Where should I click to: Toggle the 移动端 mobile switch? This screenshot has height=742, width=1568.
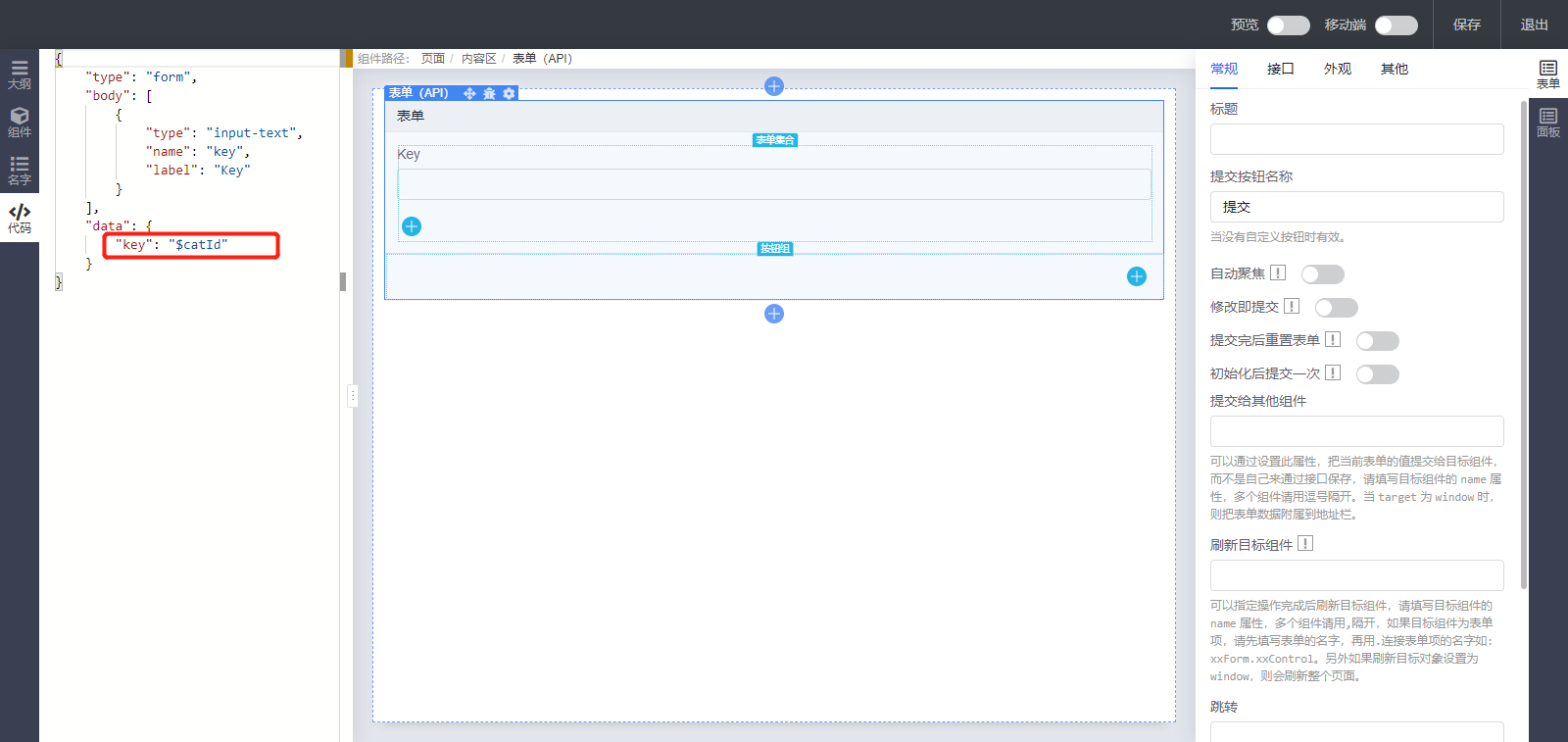pyautogui.click(x=1396, y=25)
